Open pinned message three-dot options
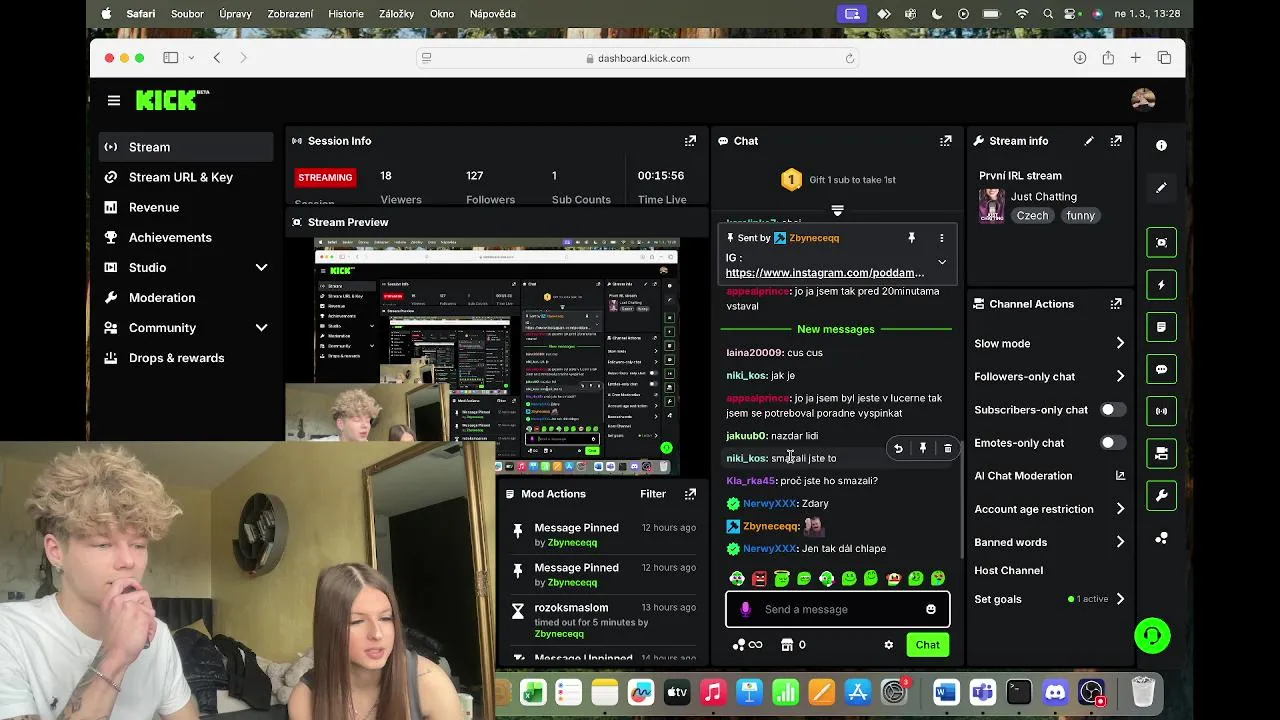 (941, 238)
